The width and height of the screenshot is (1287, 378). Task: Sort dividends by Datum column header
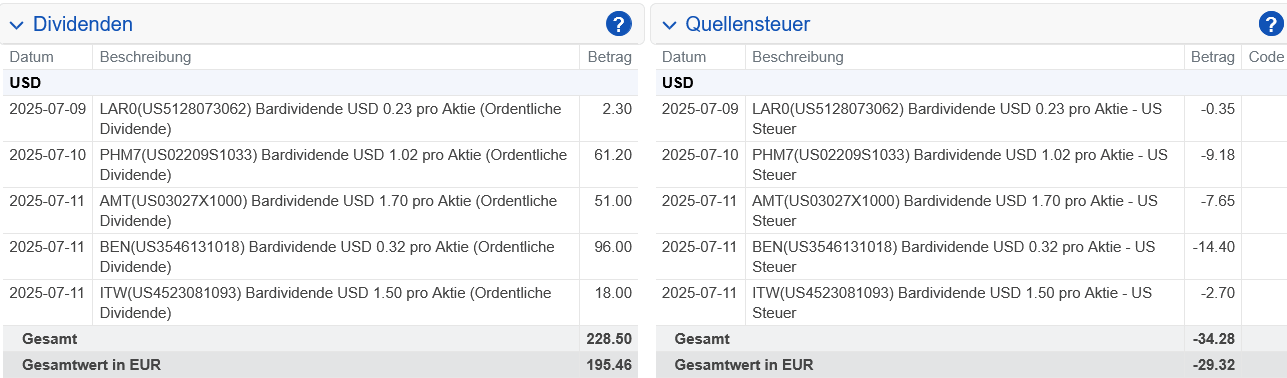click(x=31, y=57)
